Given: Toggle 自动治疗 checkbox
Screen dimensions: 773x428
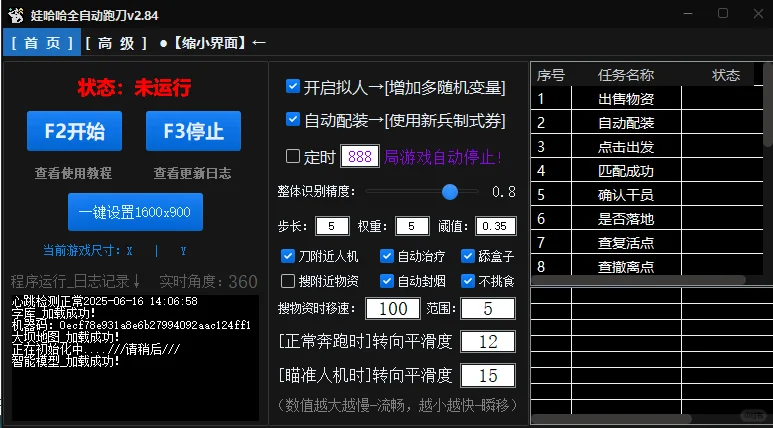Looking at the screenshot, I should pos(386,256).
